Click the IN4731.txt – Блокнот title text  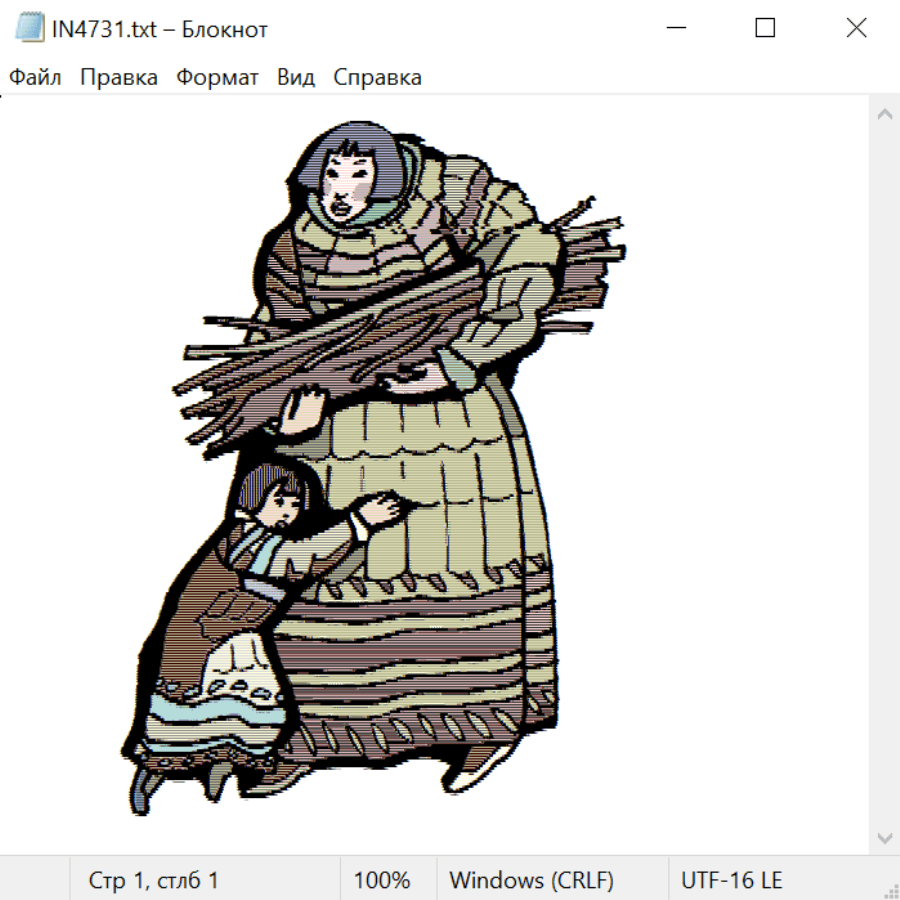160,29
